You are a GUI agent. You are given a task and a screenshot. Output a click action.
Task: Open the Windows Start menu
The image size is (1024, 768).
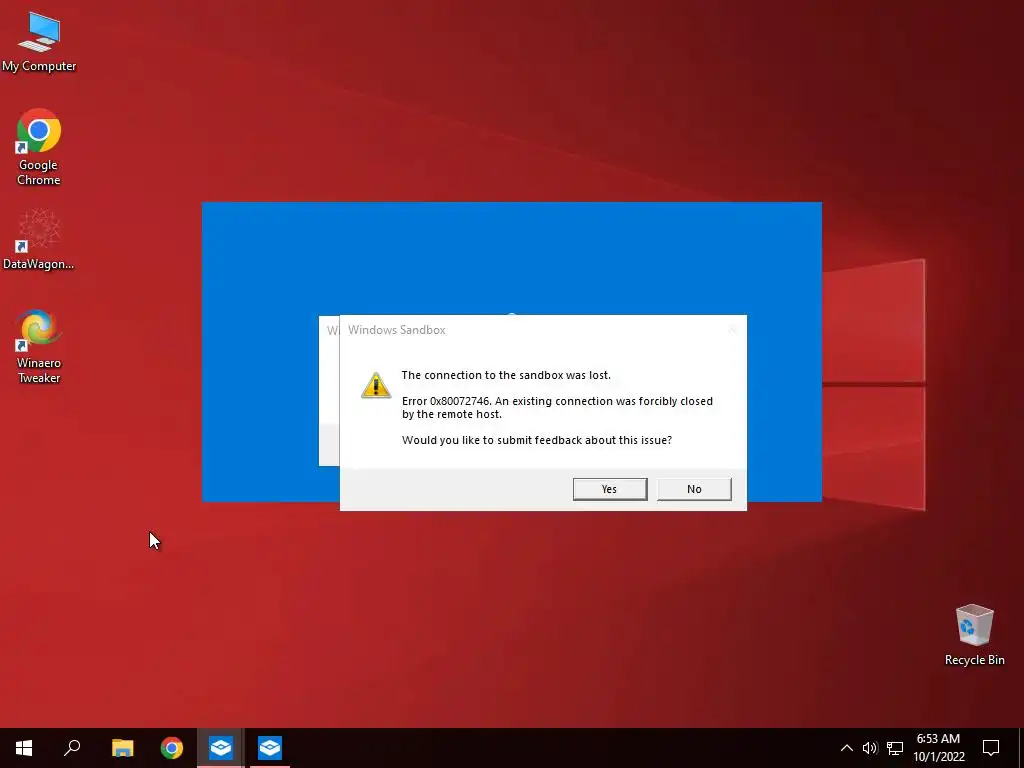point(24,748)
